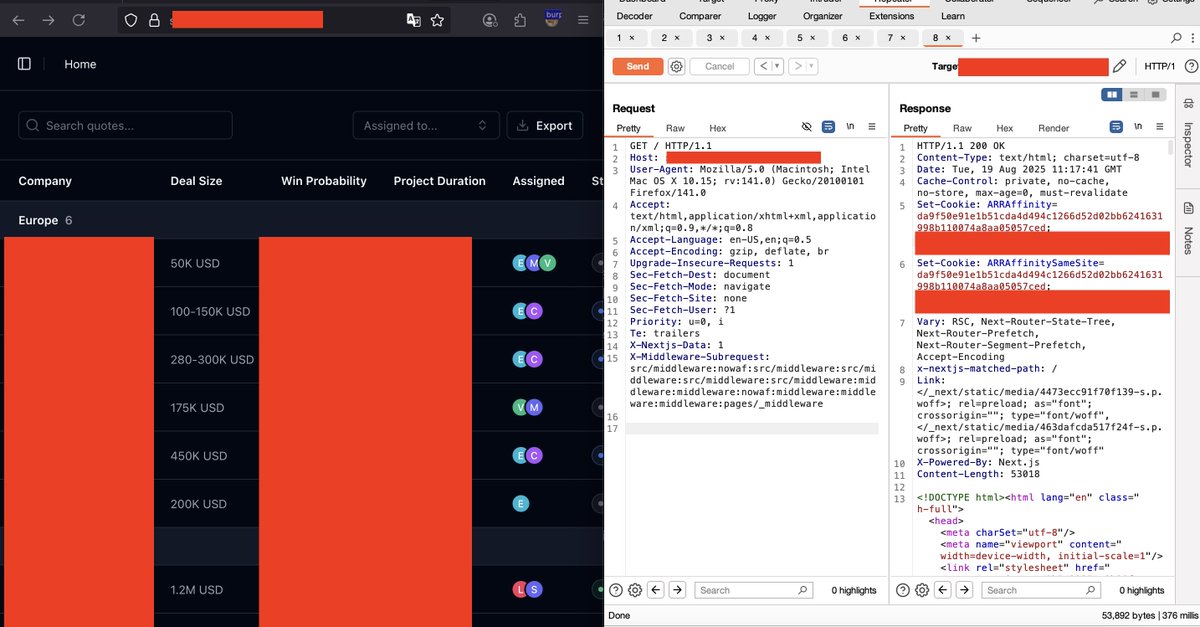Select top-bottom split layout button
Viewport: 1200px width, 627px height.
(1133, 94)
